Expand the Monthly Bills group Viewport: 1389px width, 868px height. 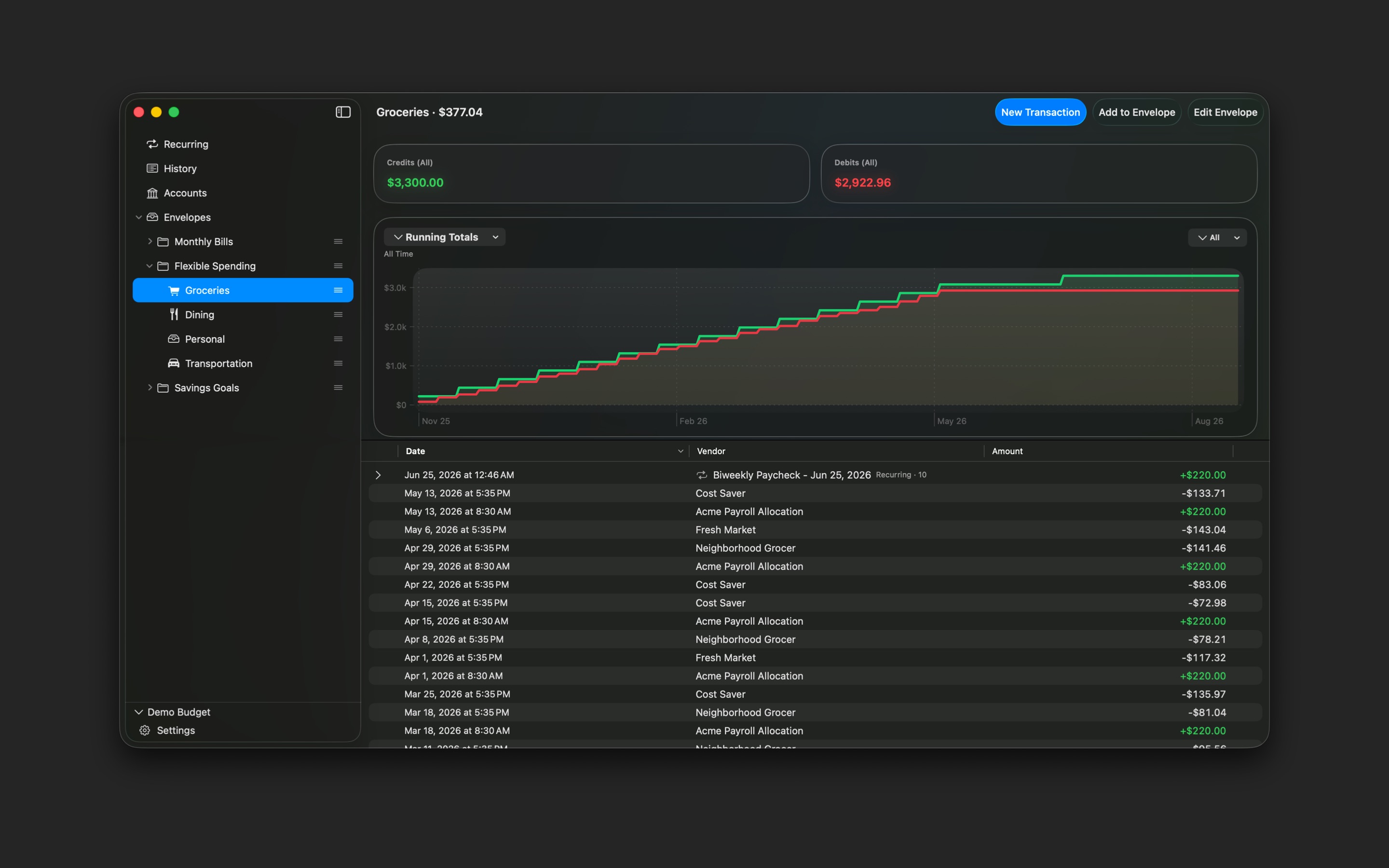[x=150, y=241]
